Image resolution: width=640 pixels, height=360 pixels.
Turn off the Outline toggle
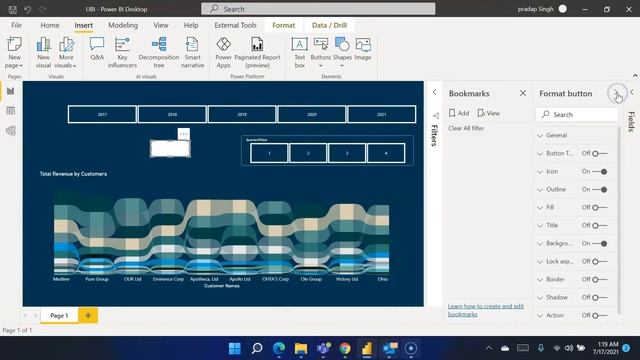pyautogui.click(x=600, y=189)
